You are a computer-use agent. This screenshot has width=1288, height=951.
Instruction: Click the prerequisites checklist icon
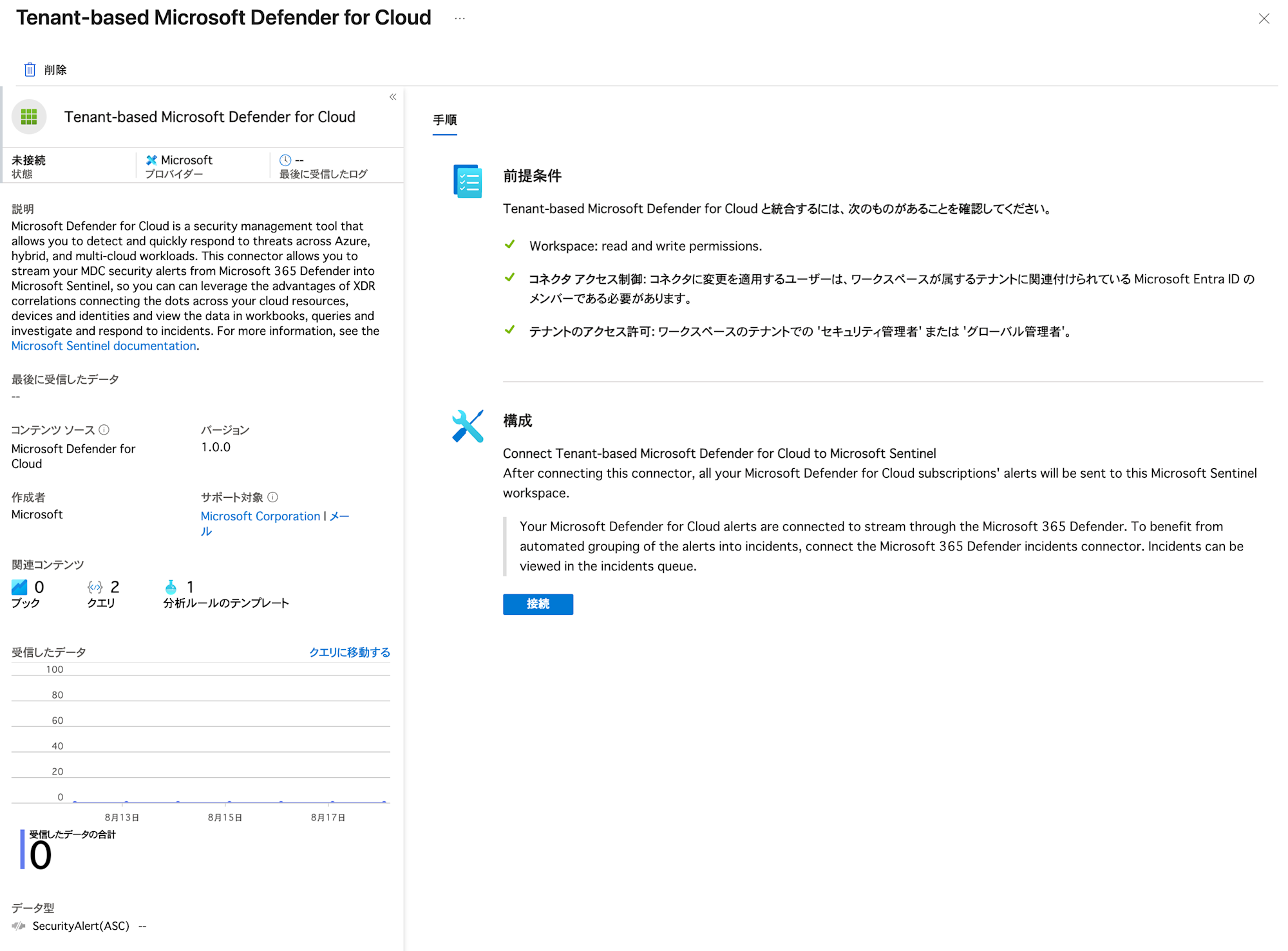(468, 181)
